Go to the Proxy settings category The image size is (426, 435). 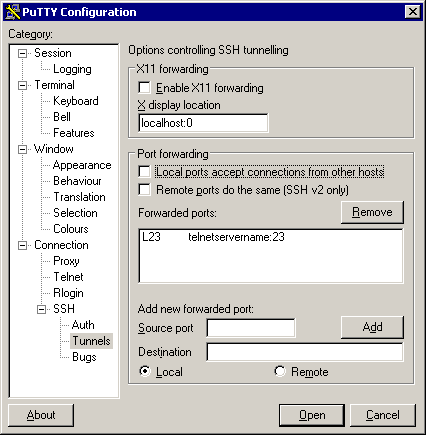point(66,261)
